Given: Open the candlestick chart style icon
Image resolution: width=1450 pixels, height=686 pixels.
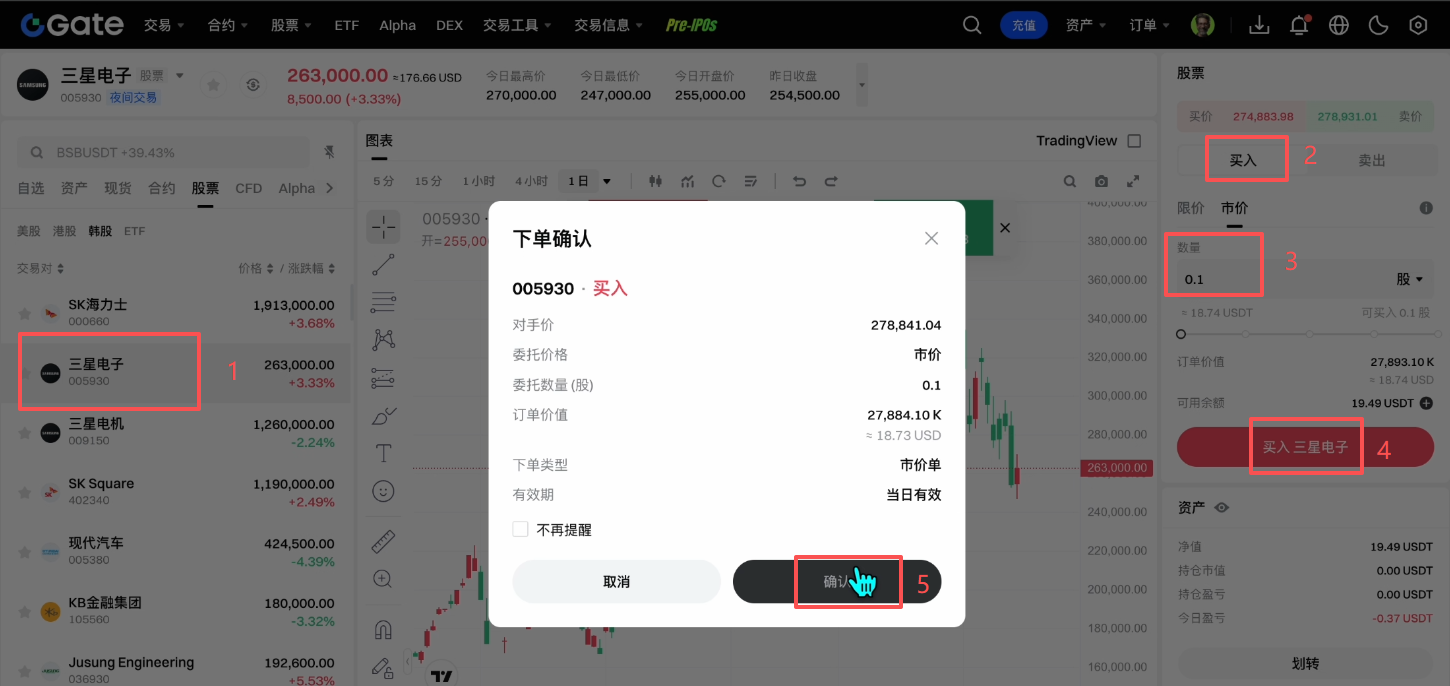Looking at the screenshot, I should 656,181.
